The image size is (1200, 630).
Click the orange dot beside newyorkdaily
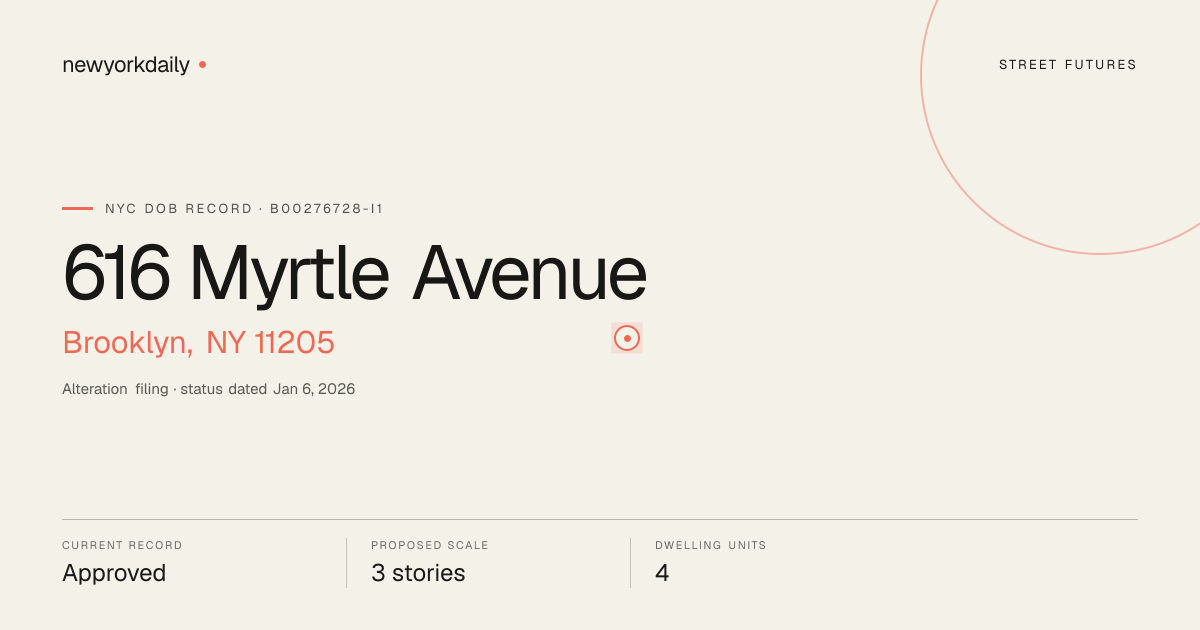tap(202, 65)
